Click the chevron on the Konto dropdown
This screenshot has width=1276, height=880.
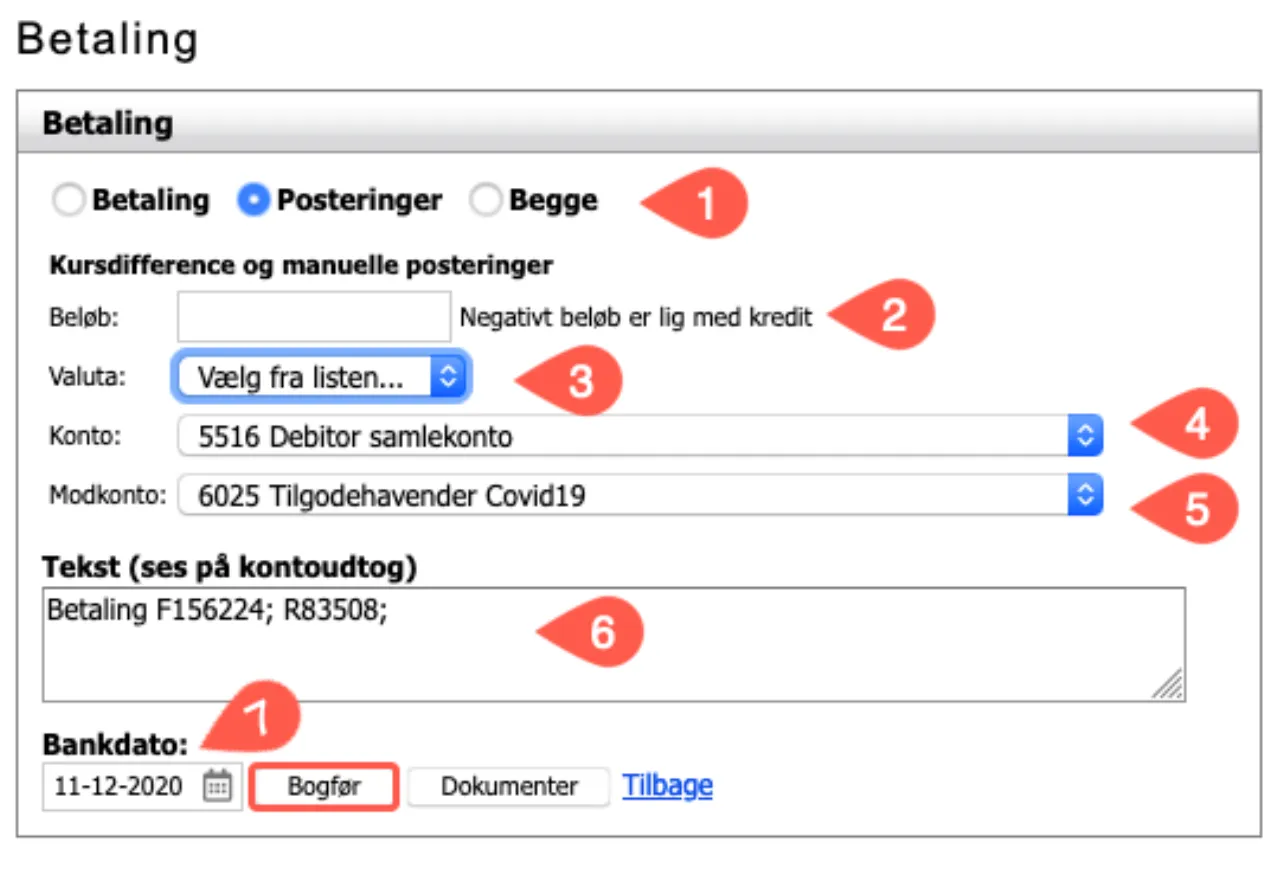pyautogui.click(x=1085, y=437)
